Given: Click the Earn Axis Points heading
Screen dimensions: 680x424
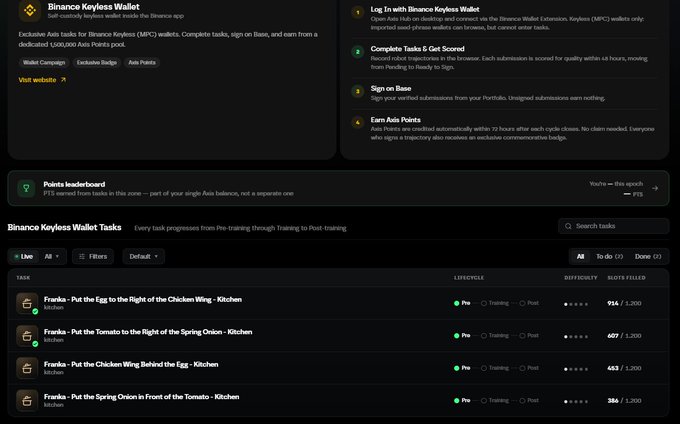Looking at the screenshot, I should point(396,120).
